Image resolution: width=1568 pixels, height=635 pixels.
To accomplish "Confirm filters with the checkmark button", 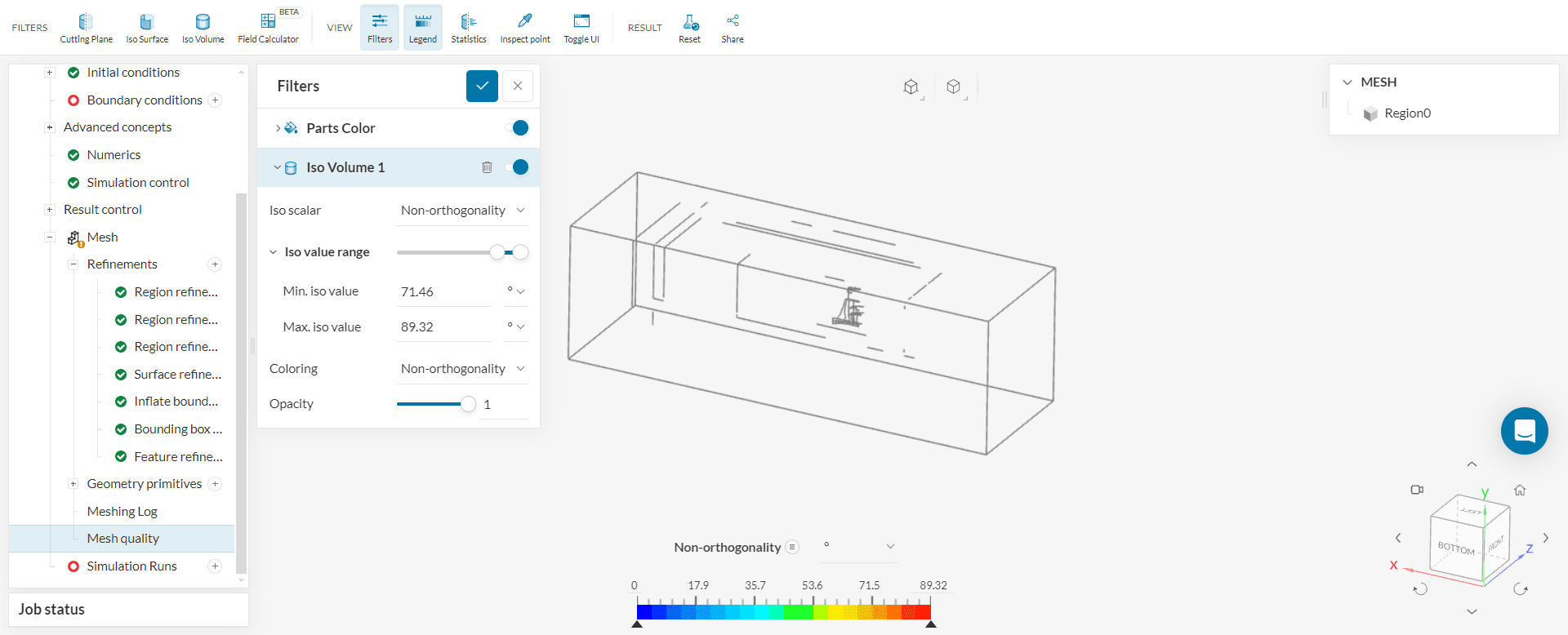I will pos(482,86).
